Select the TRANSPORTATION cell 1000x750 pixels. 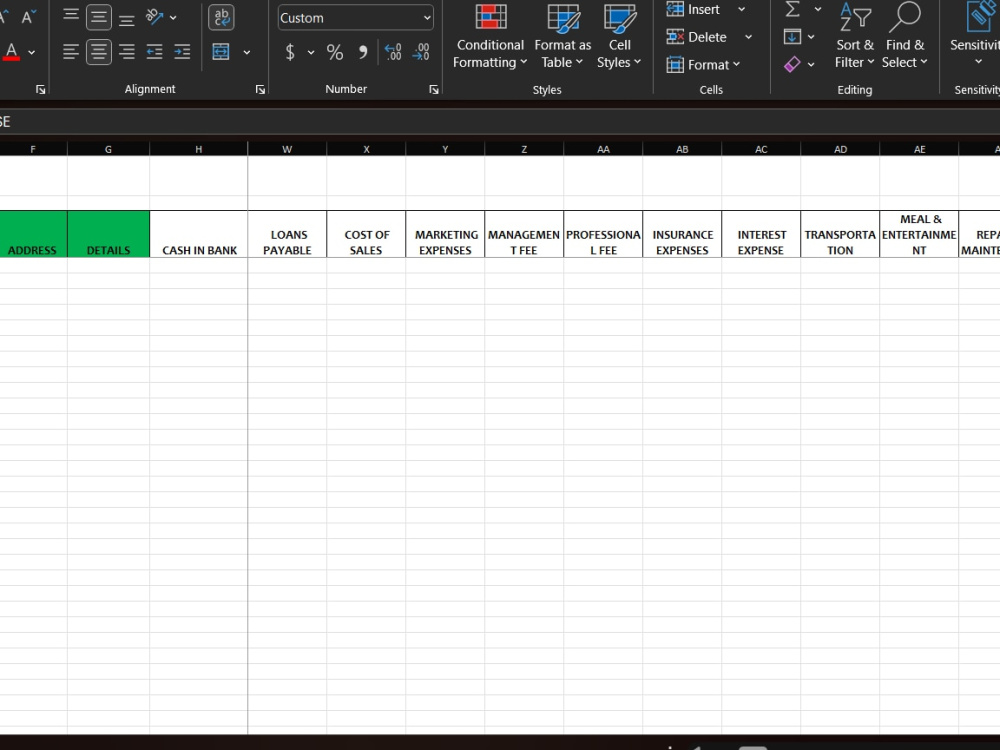[x=841, y=234]
